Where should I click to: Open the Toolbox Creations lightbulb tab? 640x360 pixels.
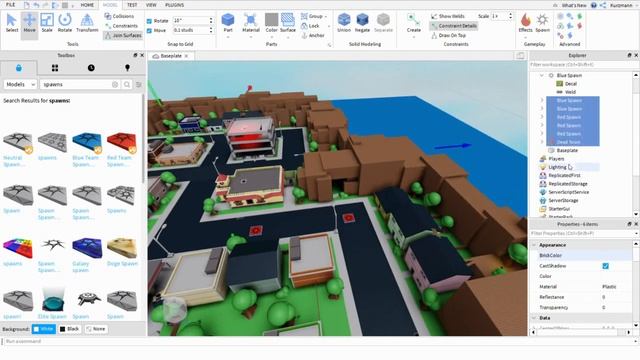(127, 68)
